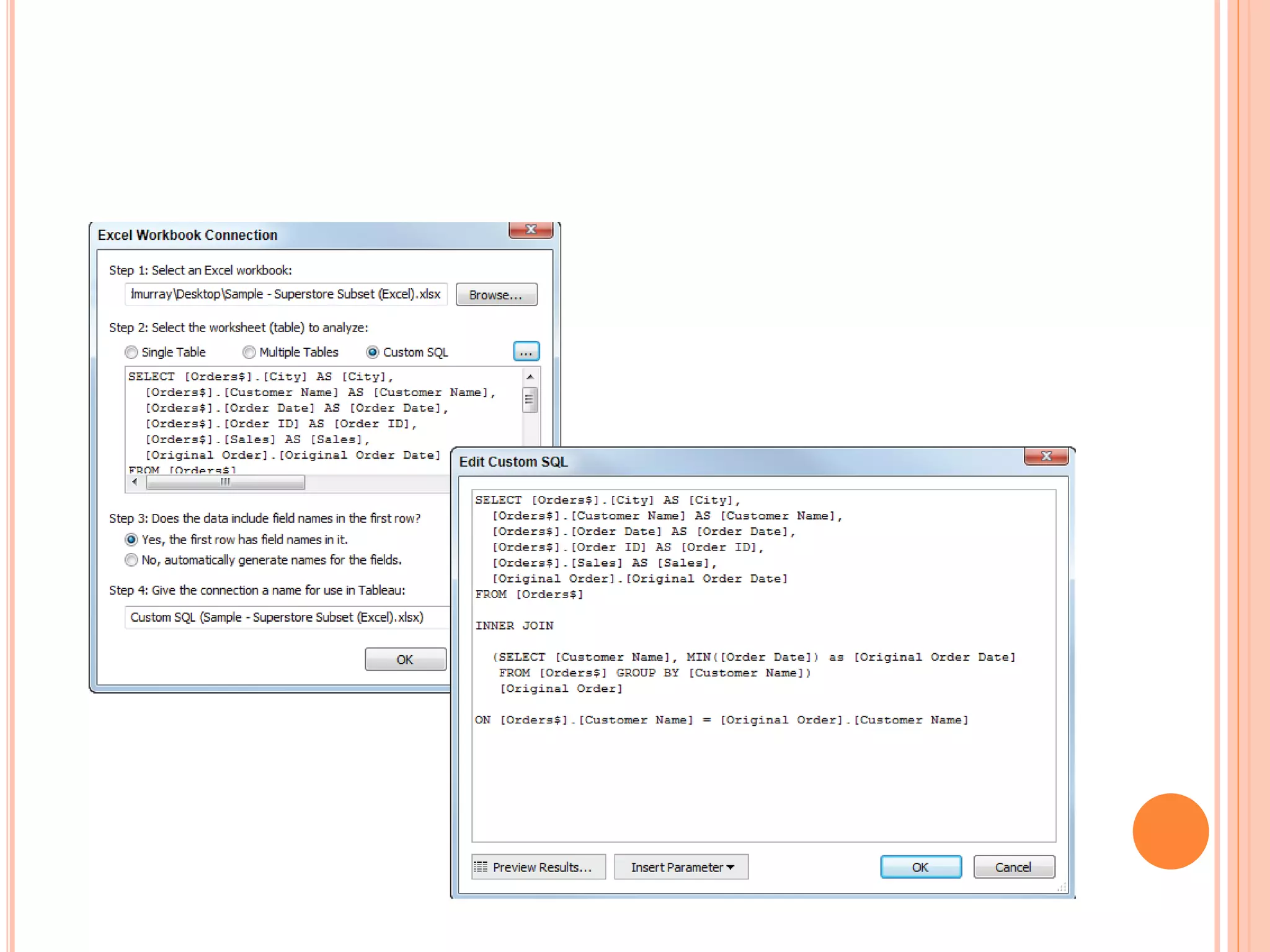
Task: Click the ellipsis button to edit Custom SQL
Action: tap(526, 351)
